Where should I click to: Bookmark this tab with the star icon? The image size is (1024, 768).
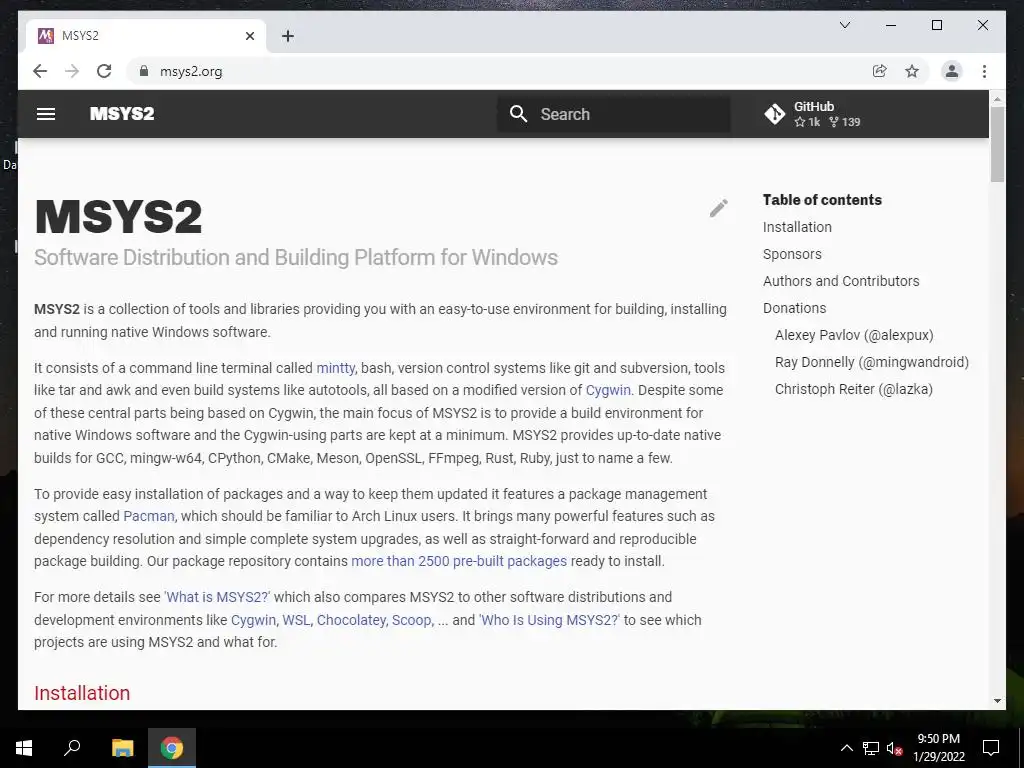tap(912, 71)
